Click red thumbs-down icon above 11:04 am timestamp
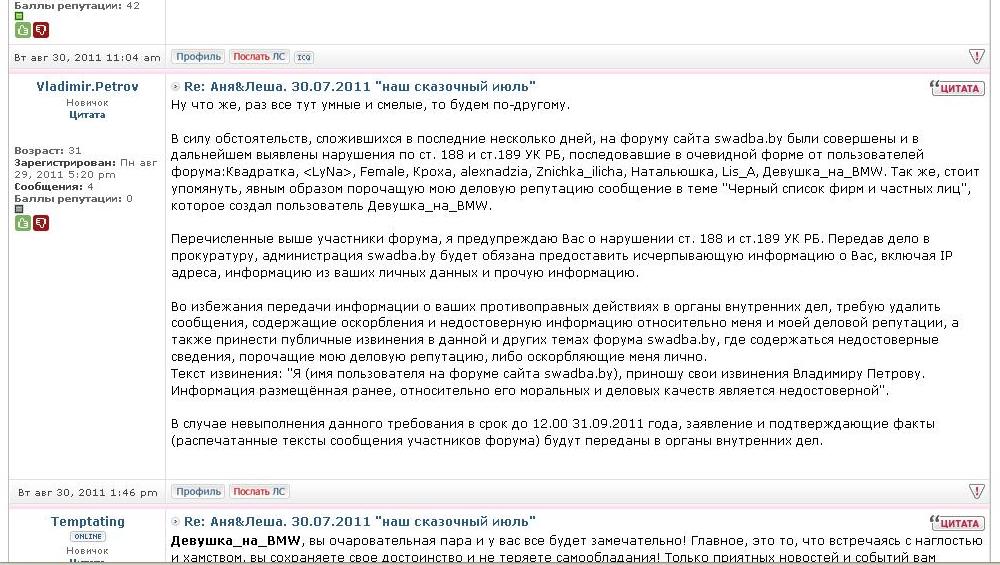Screen dimensions: 1000x565 click(41, 30)
